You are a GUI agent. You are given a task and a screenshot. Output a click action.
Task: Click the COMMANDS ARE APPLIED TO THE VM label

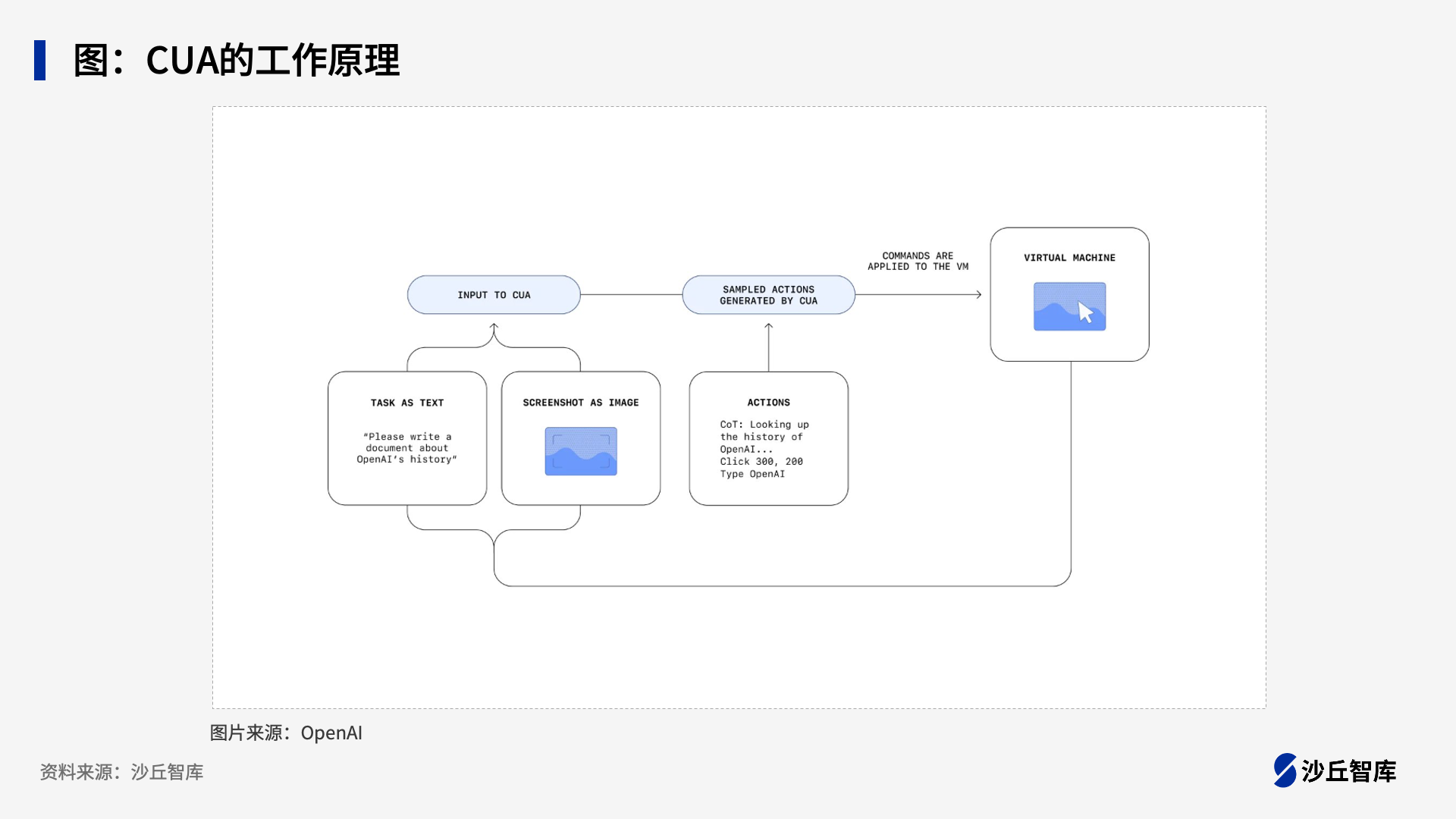point(918,261)
